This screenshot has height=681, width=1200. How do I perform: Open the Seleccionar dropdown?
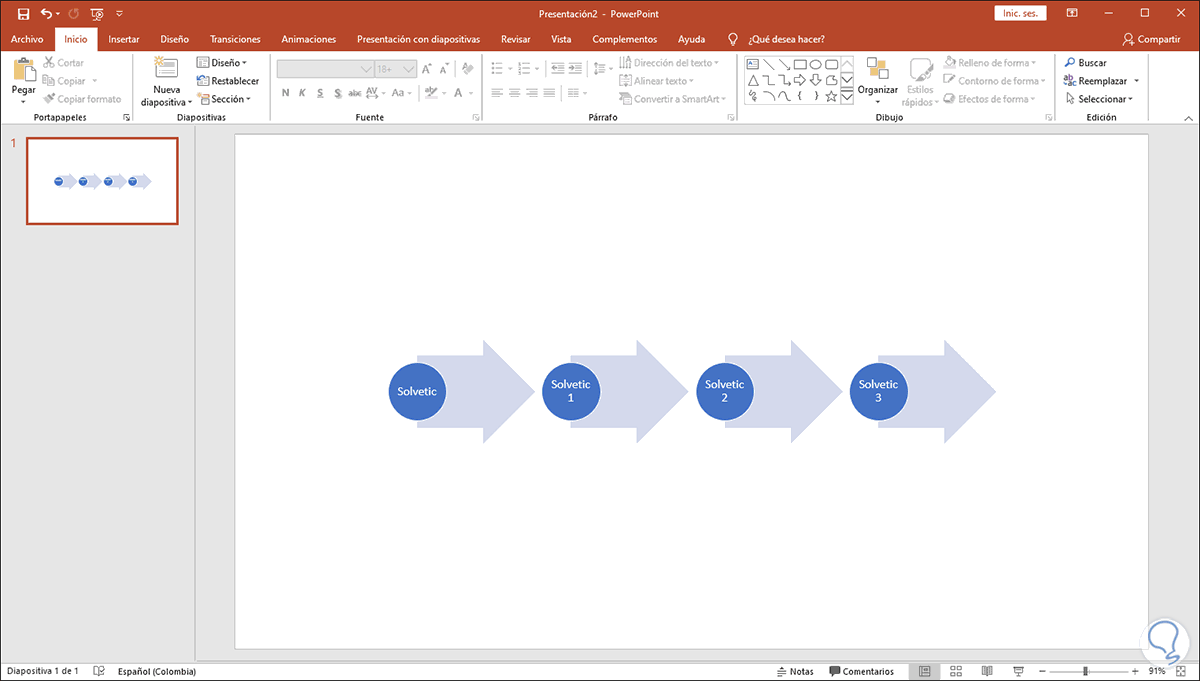pyautogui.click(x=1099, y=99)
